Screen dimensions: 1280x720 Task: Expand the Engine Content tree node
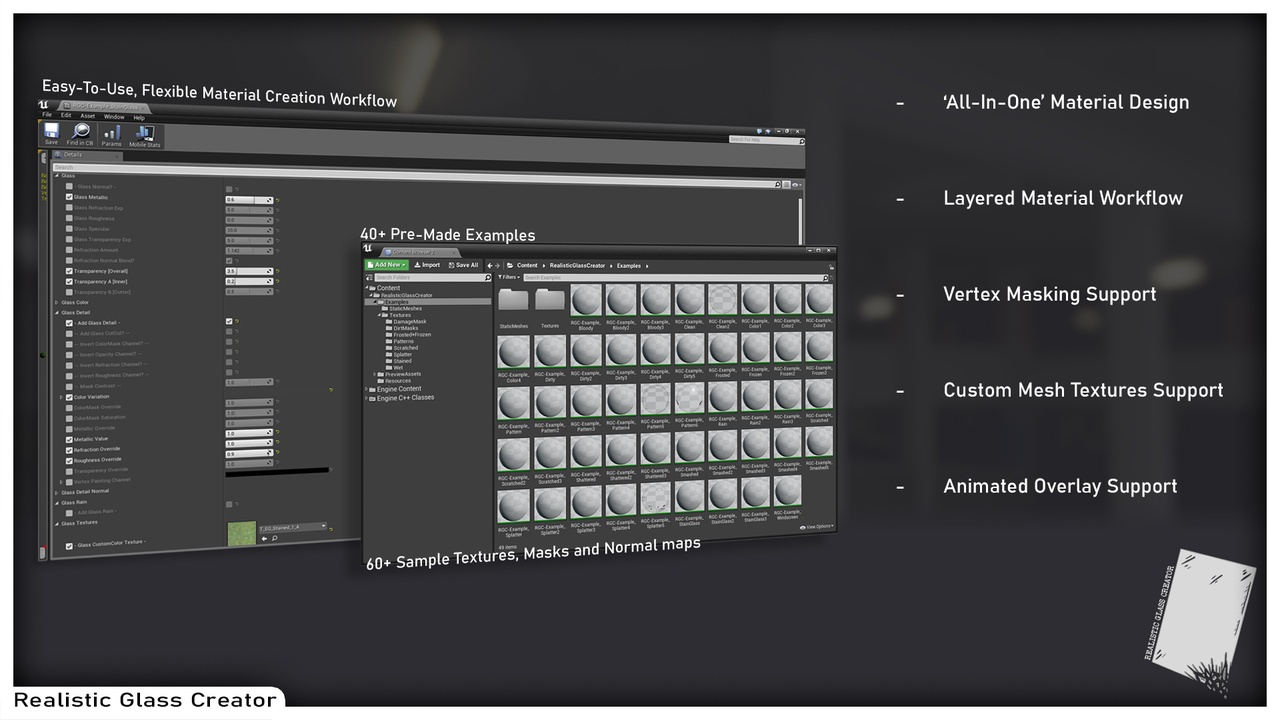367,389
